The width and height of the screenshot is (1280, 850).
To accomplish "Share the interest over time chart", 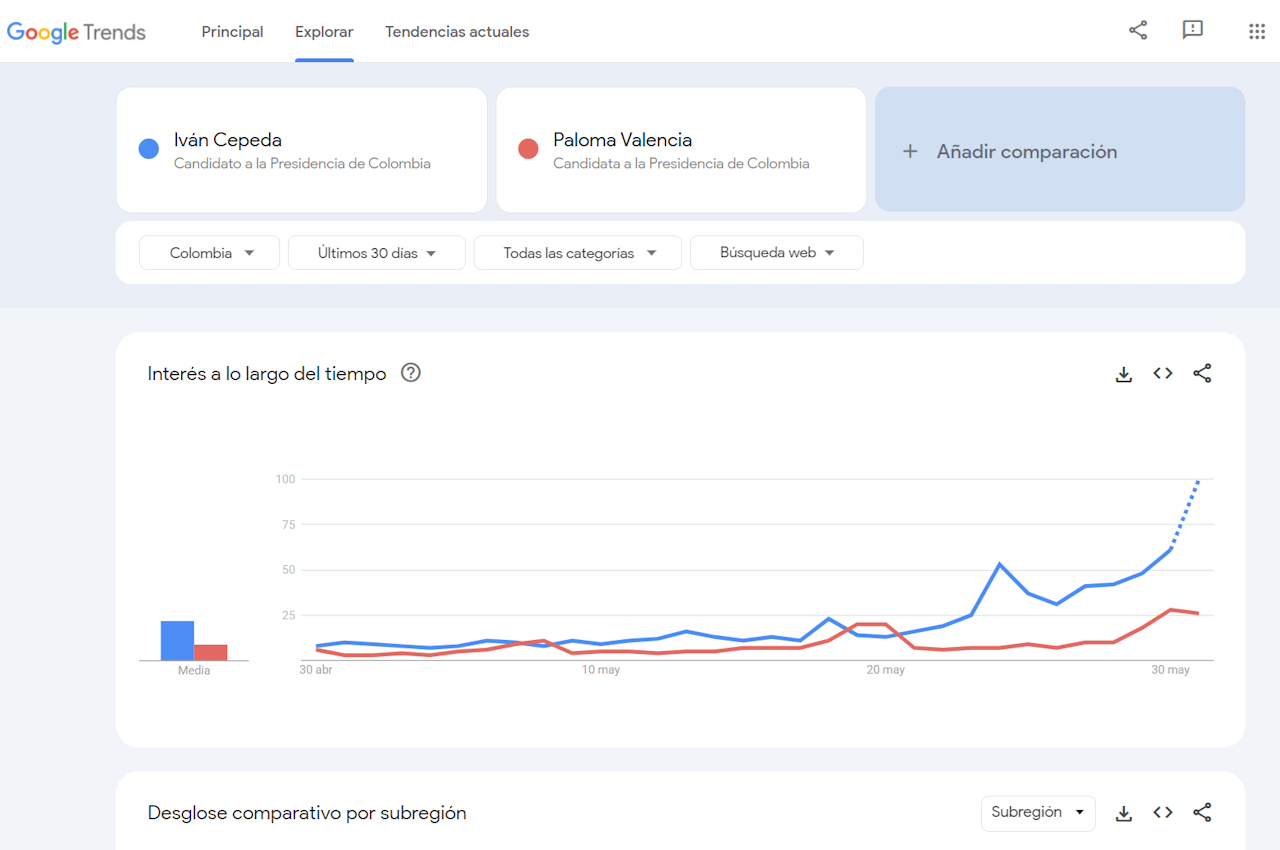I will [1202, 373].
